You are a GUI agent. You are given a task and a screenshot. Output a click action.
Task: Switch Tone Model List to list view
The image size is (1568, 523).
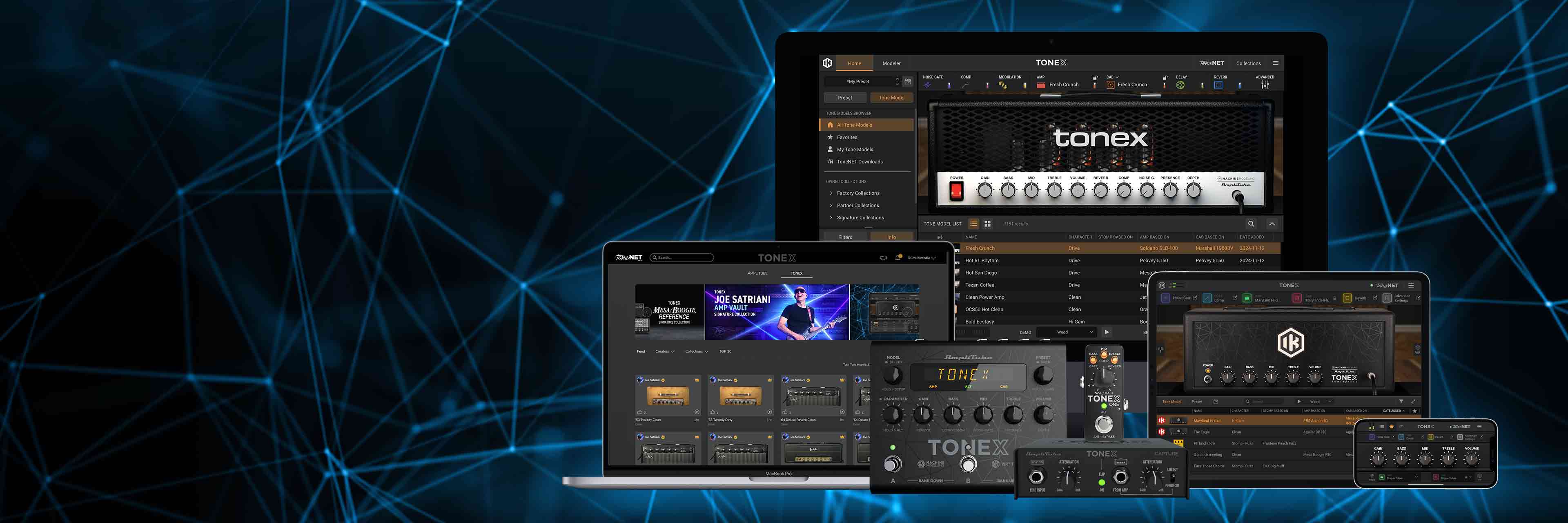tap(973, 224)
